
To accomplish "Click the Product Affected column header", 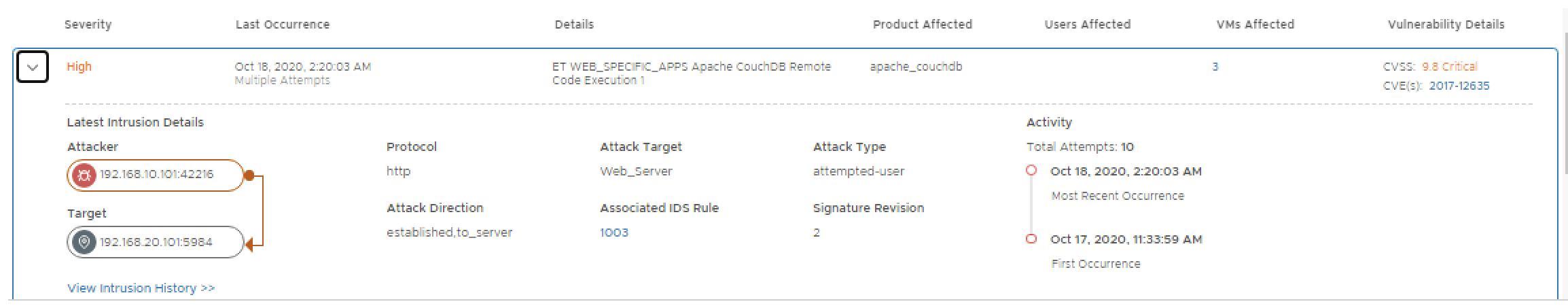I will click(922, 24).
